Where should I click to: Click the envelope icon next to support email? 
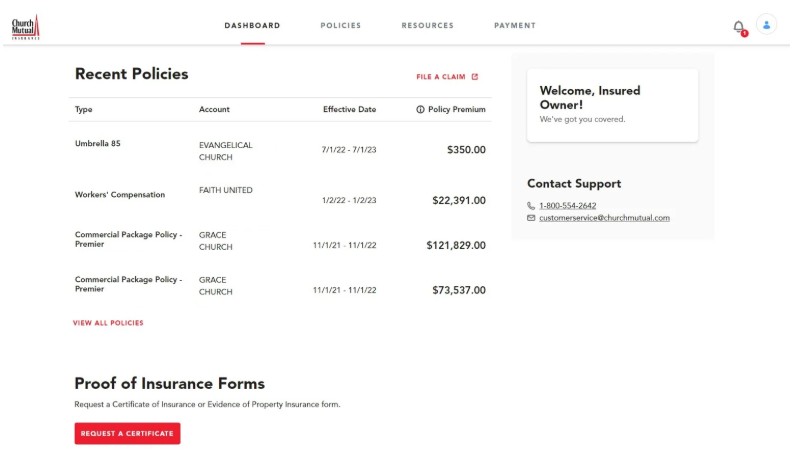(531, 218)
